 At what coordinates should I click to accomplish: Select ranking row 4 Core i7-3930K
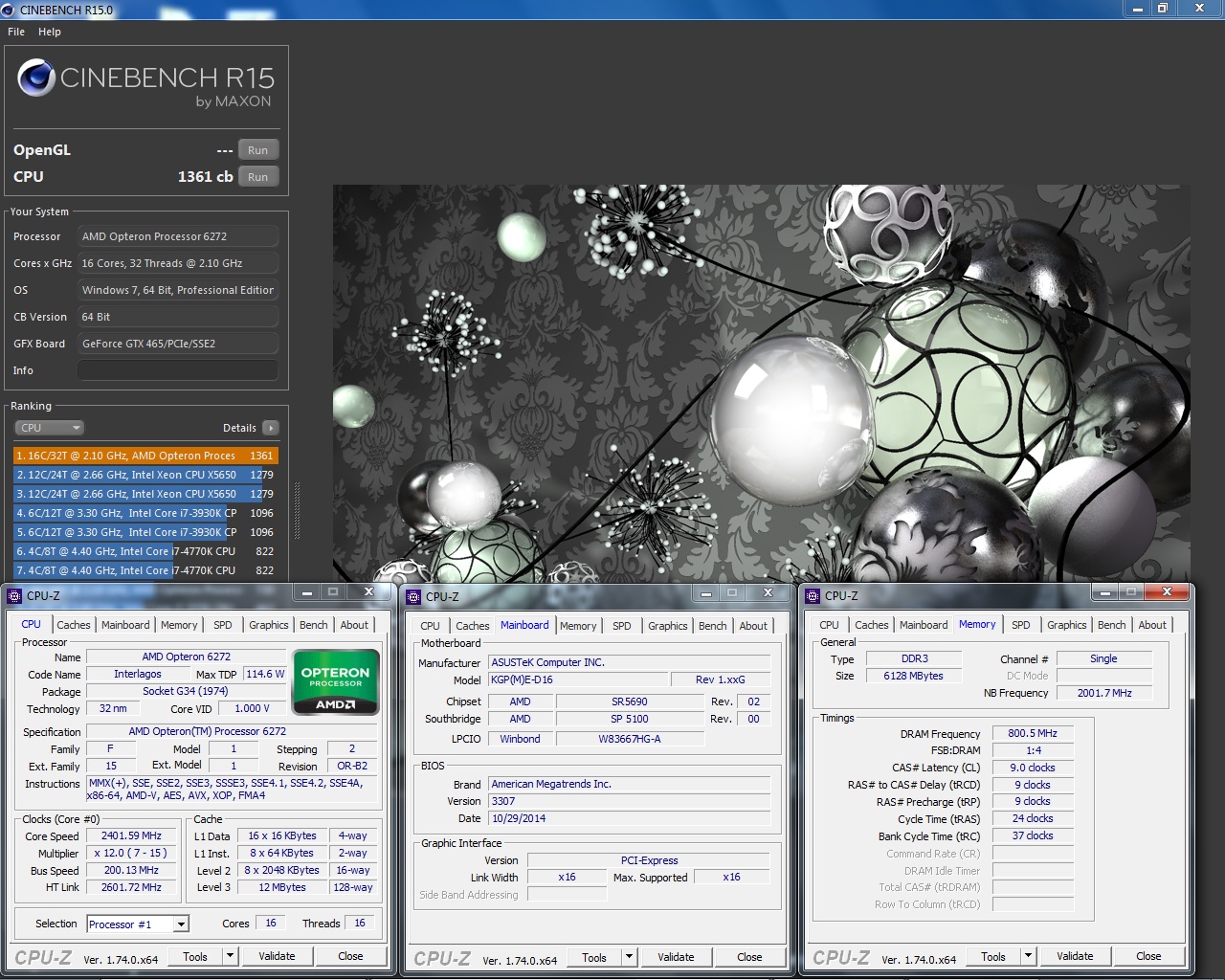[x=145, y=513]
